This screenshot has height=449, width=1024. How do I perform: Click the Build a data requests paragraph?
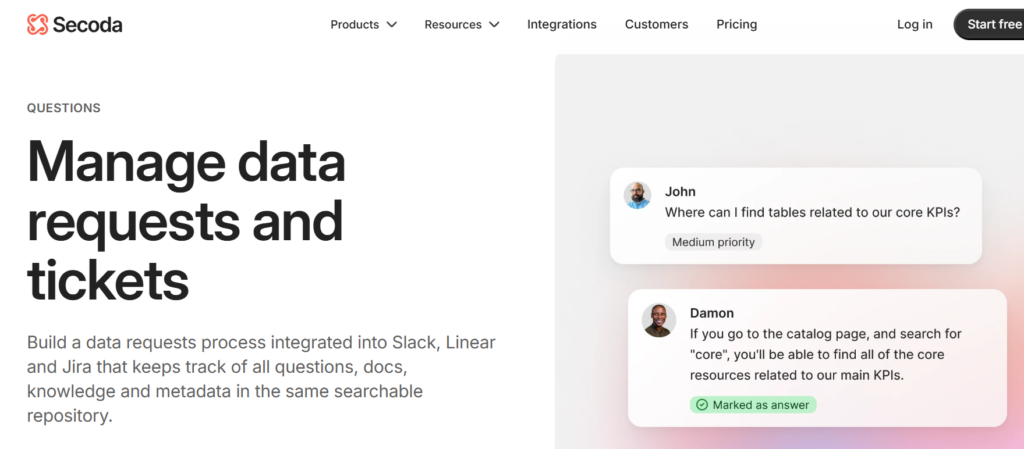(261, 379)
